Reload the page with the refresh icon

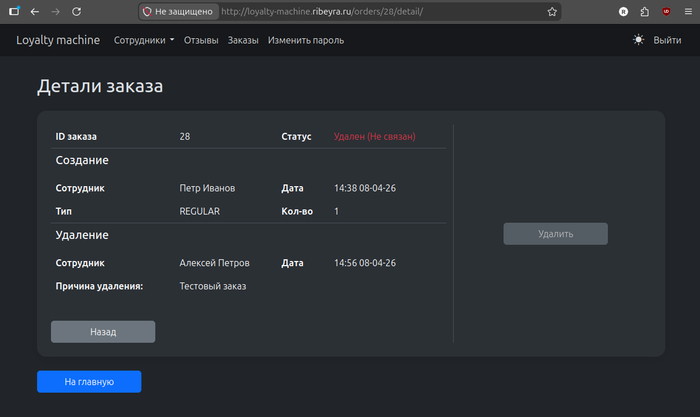(76, 11)
